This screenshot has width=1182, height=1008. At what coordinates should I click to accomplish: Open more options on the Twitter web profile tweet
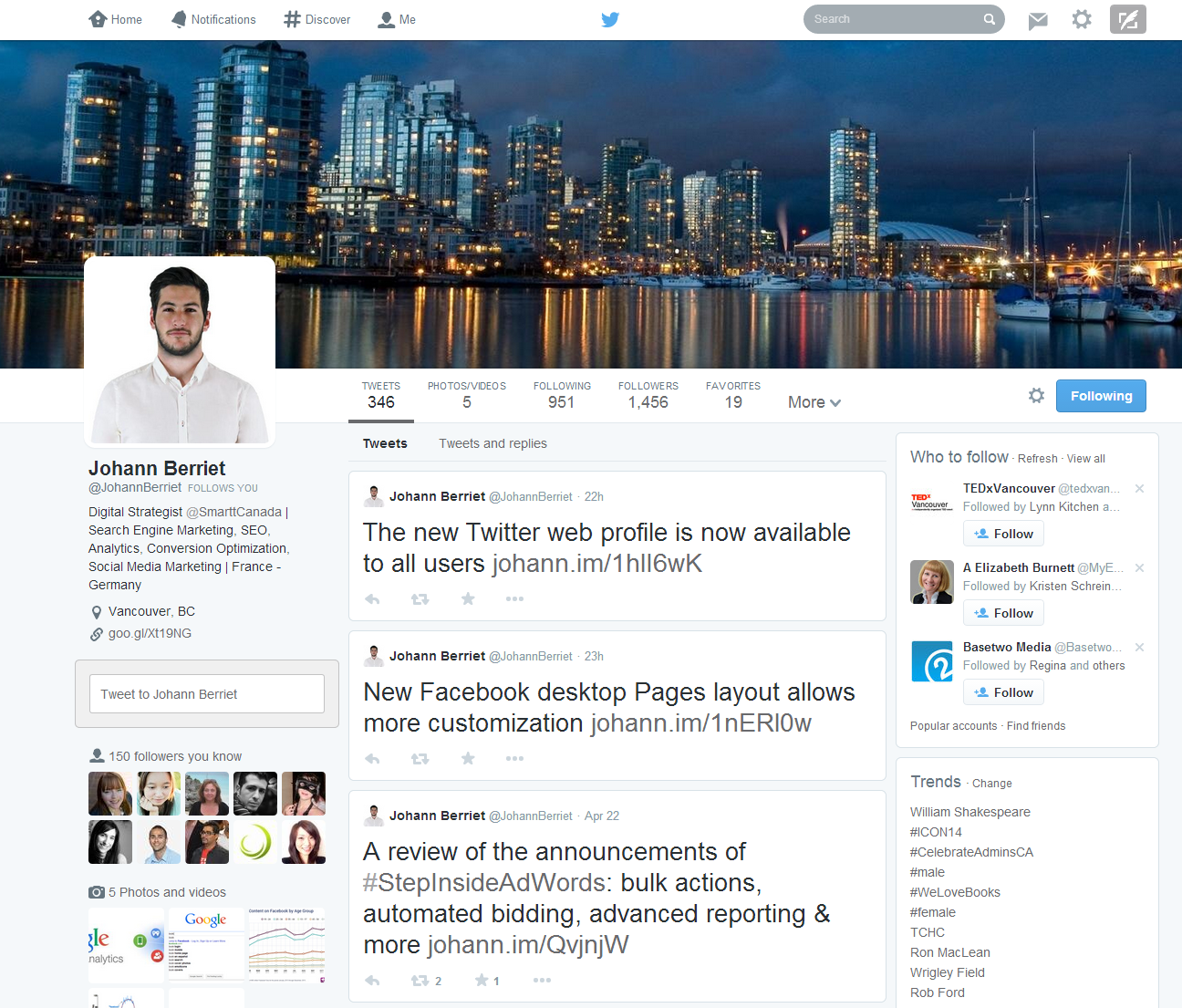click(514, 599)
